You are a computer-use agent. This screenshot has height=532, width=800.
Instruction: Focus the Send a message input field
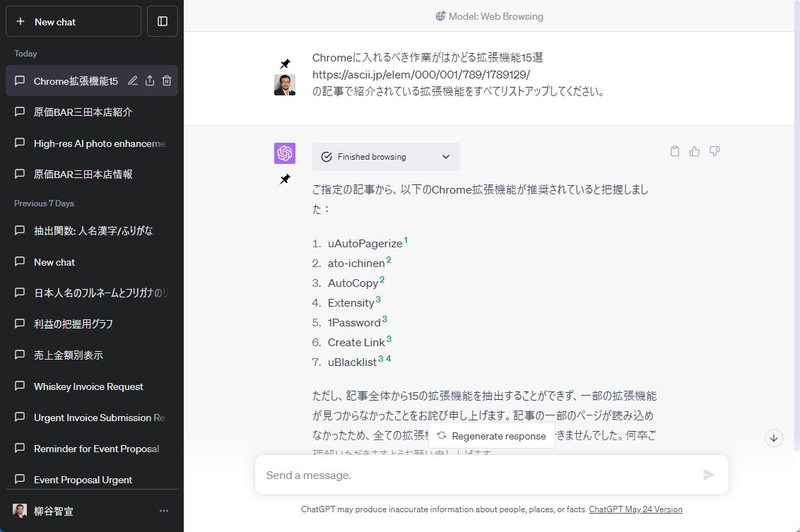click(480, 475)
